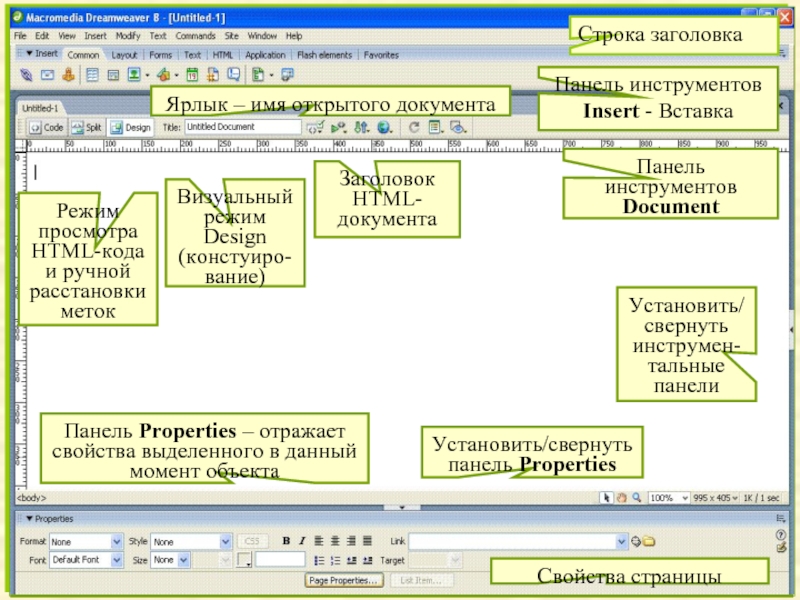Viewport: 800px width, 600px height.
Task: Align text right
Action: [x=352, y=541]
